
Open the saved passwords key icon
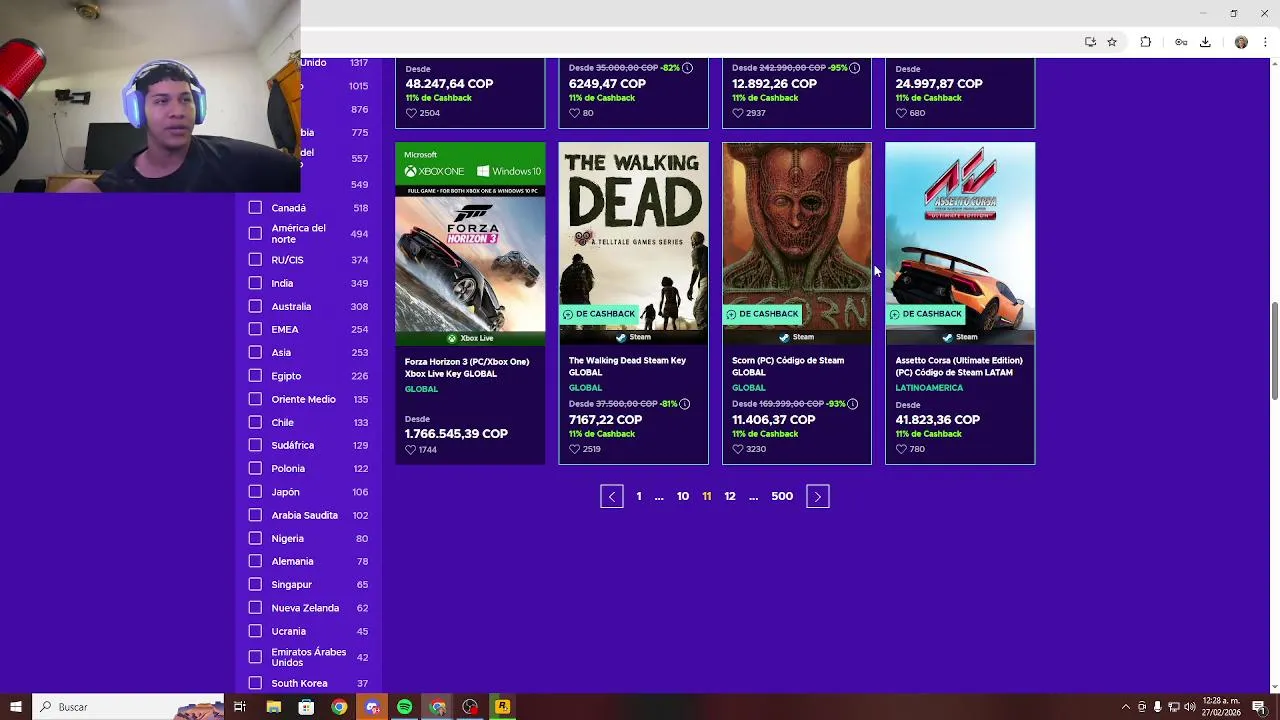click(1181, 42)
